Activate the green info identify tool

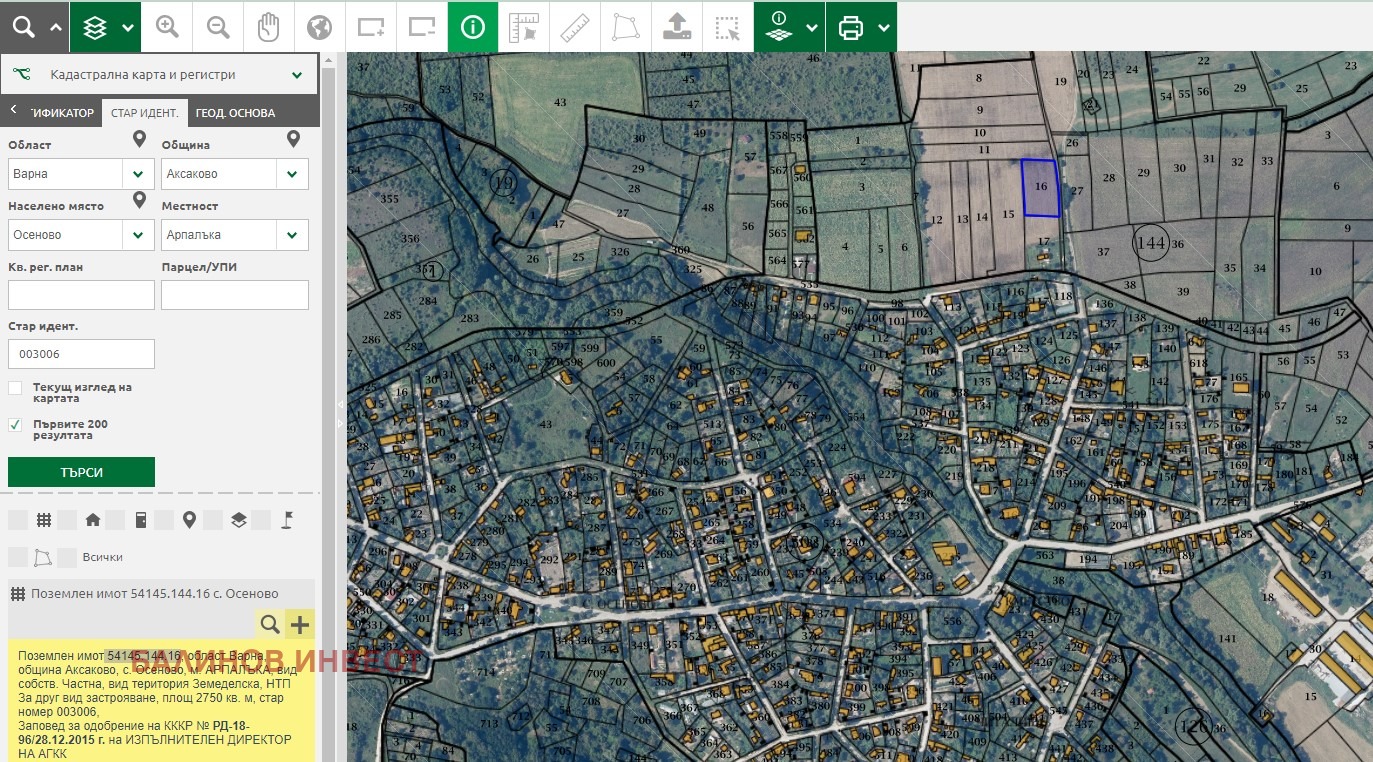point(473,27)
